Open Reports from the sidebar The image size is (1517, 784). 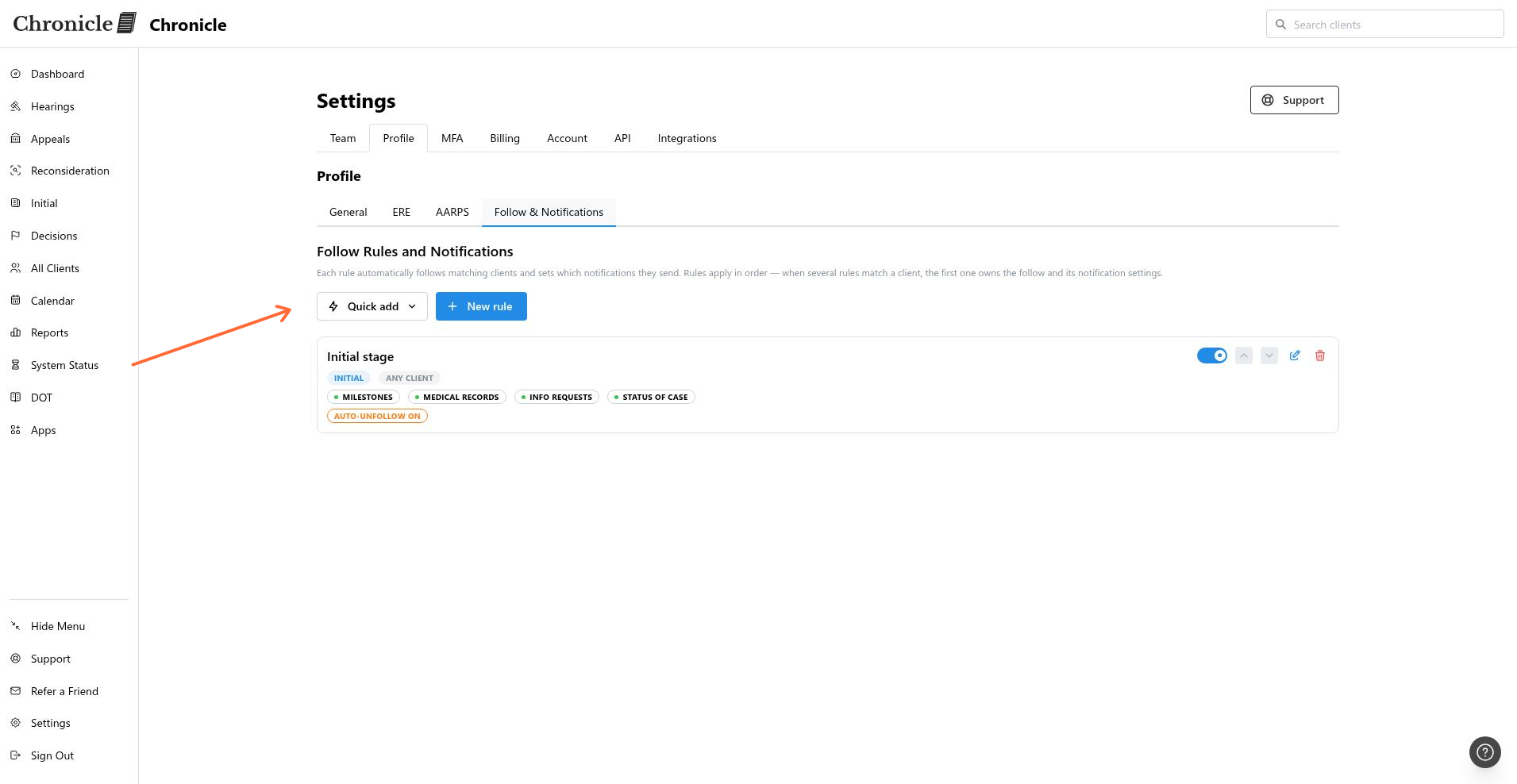(49, 332)
